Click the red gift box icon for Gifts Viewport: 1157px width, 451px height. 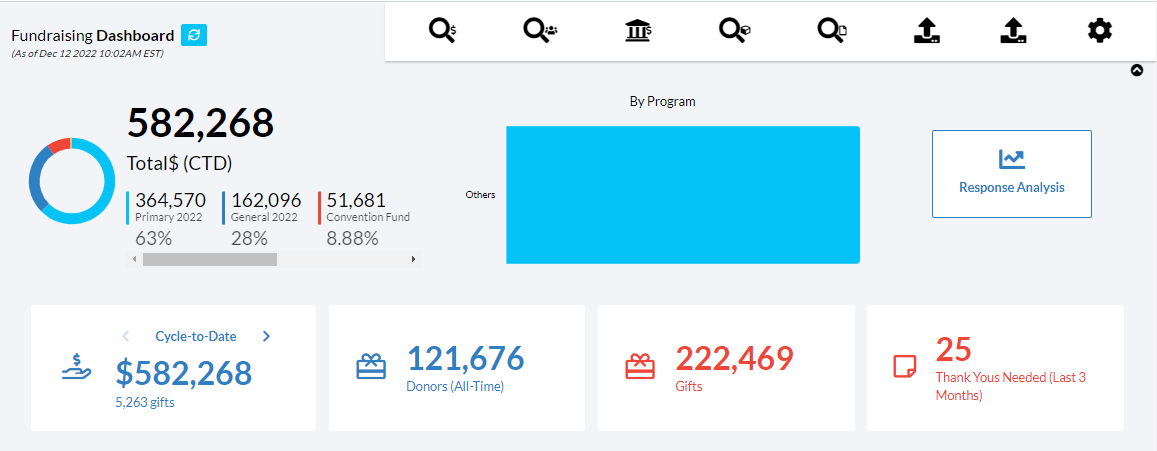pyautogui.click(x=640, y=367)
